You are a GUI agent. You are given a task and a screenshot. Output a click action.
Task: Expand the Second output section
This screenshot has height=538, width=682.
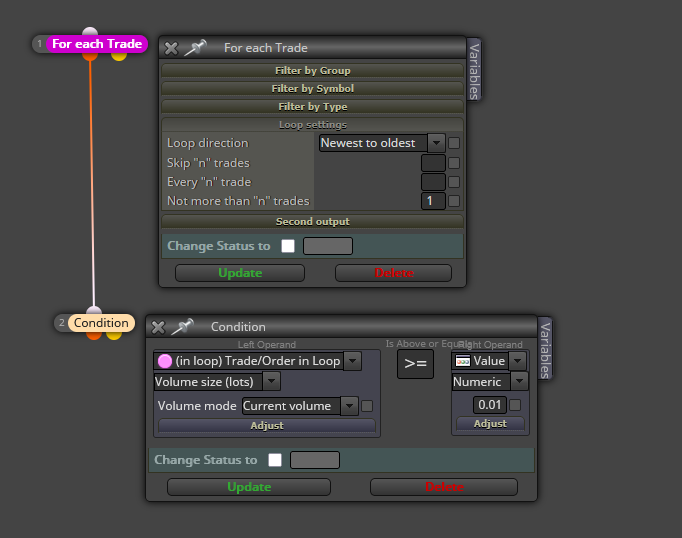(x=312, y=222)
